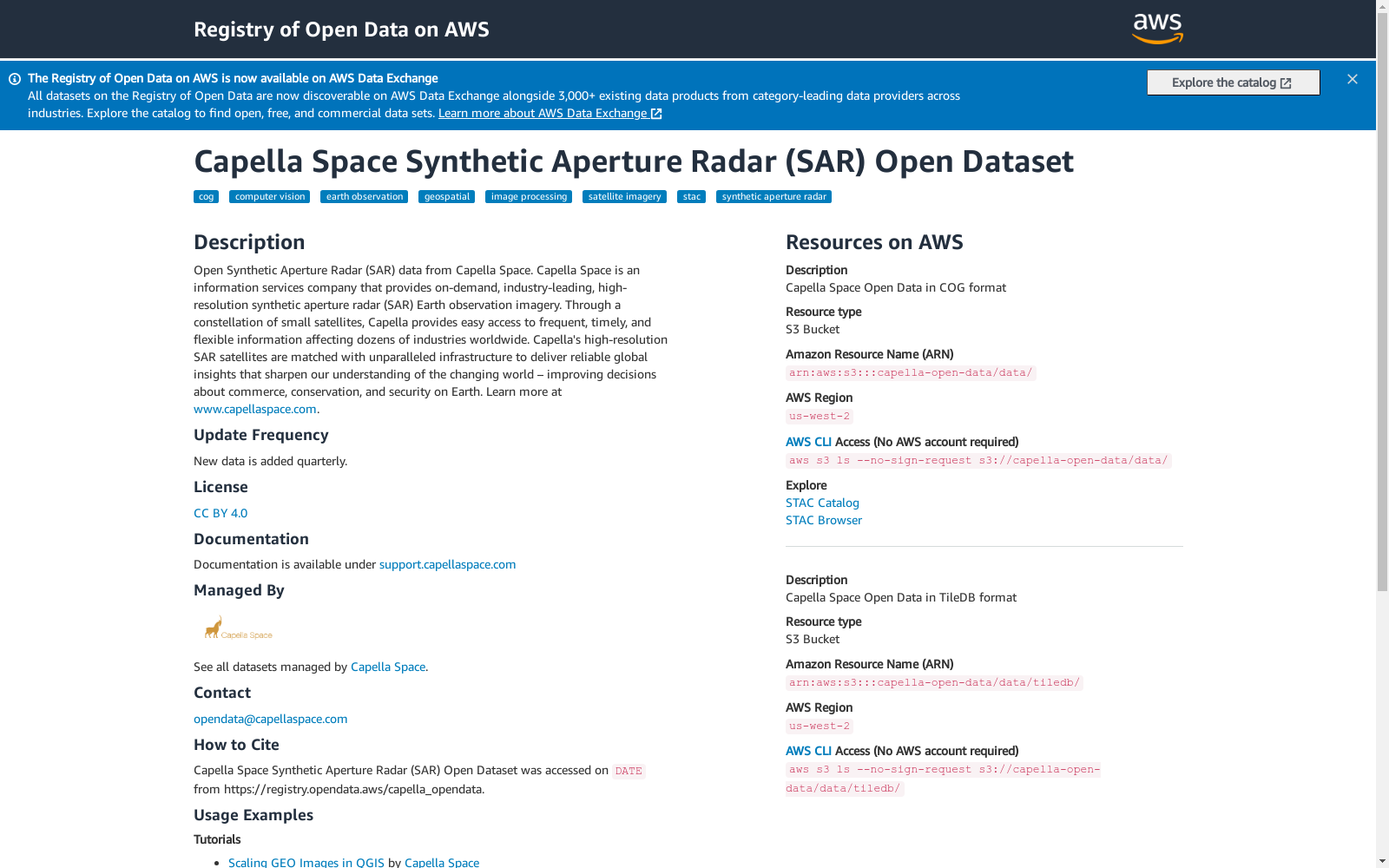Click opendata@capellaspace.com contact email
Image resolution: width=1389 pixels, height=868 pixels.
[x=271, y=720]
